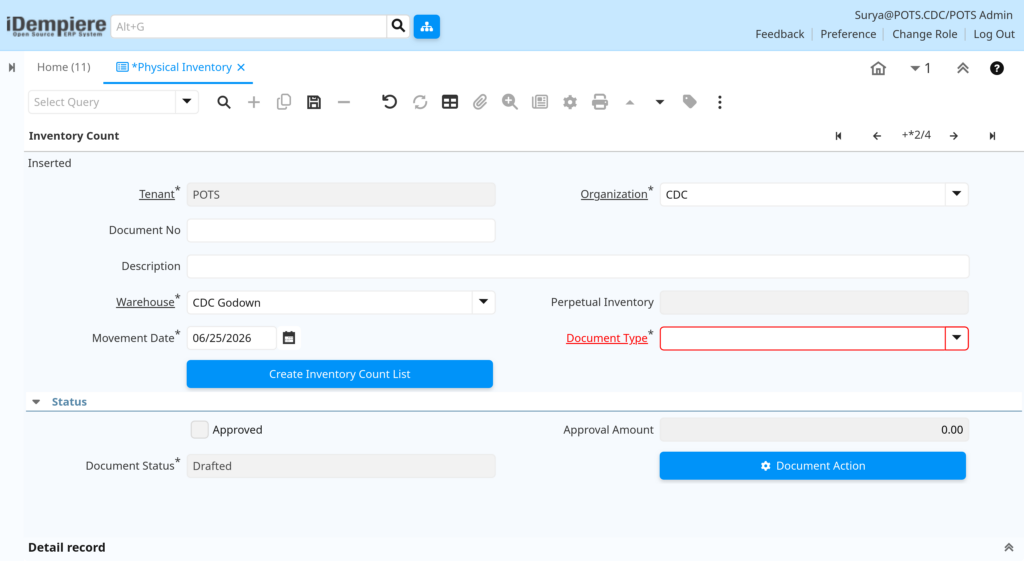Collapse header with double chevron icon
This screenshot has width=1024, height=561.
tap(963, 68)
